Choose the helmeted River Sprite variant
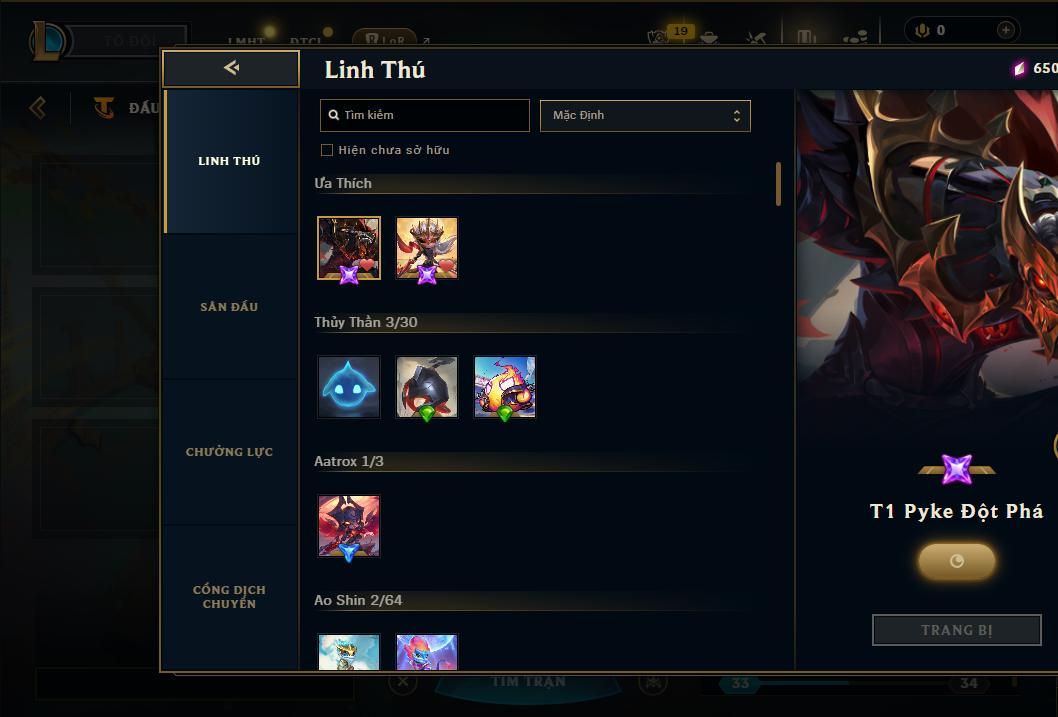The height and width of the screenshot is (717, 1058). [426, 387]
